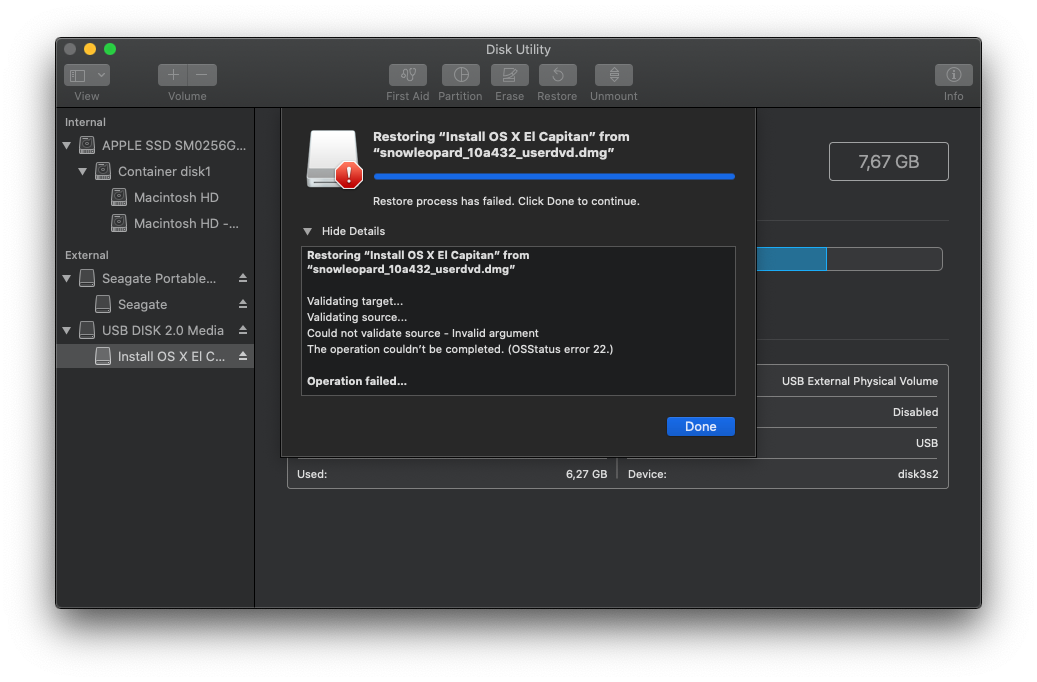Click the Partition toolbar icon
Screen dimensions: 1037x682
pos(461,75)
